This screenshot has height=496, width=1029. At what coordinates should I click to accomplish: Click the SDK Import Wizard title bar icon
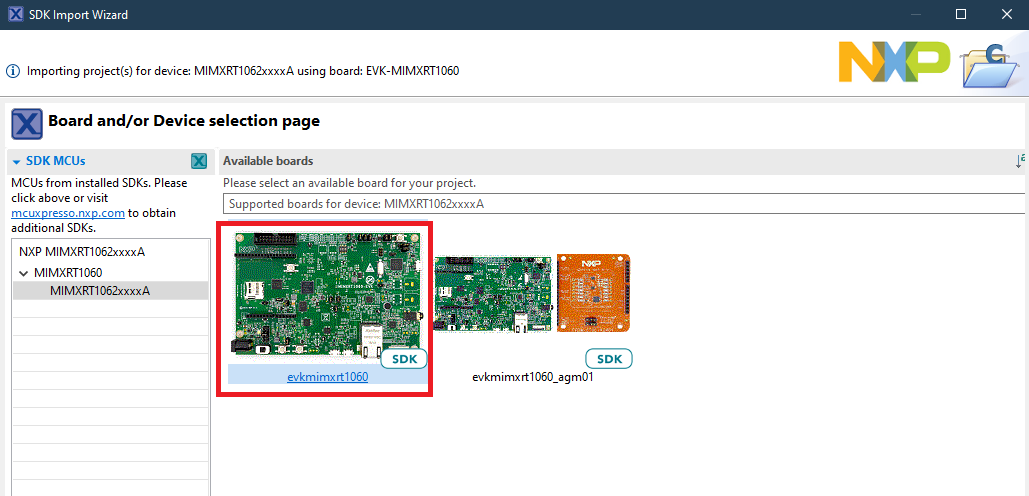coord(16,15)
